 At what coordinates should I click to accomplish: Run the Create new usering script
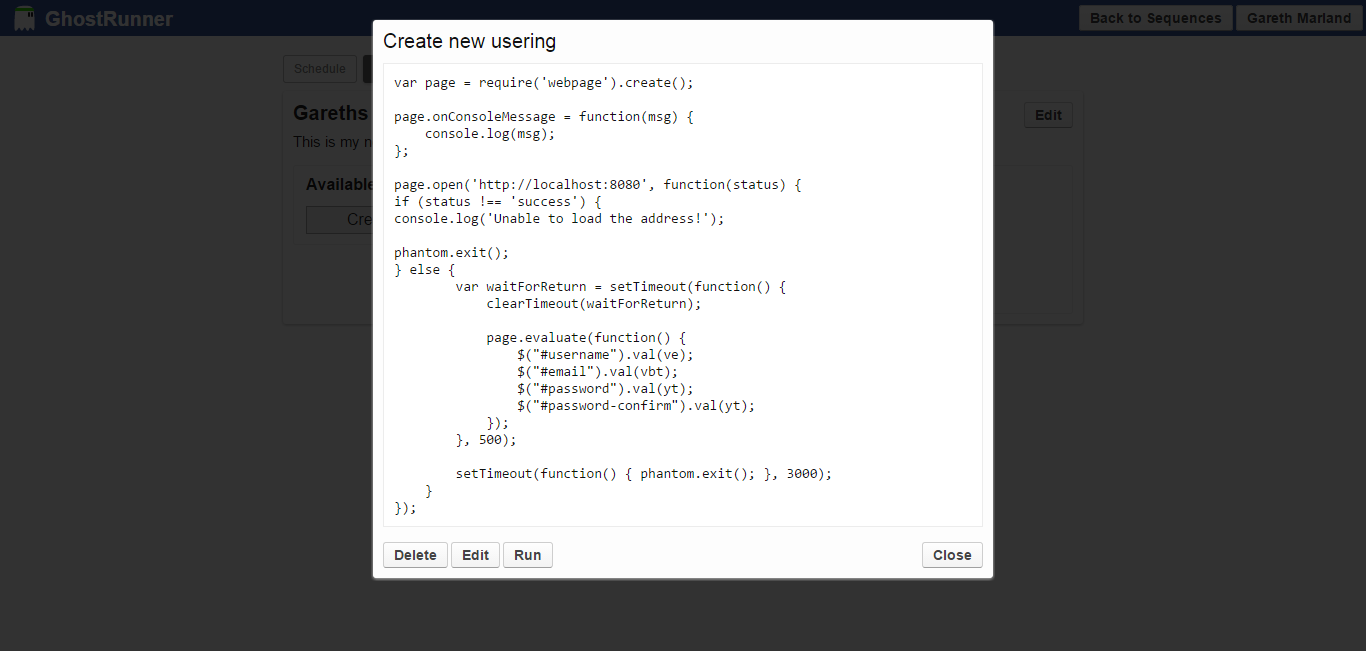click(528, 555)
